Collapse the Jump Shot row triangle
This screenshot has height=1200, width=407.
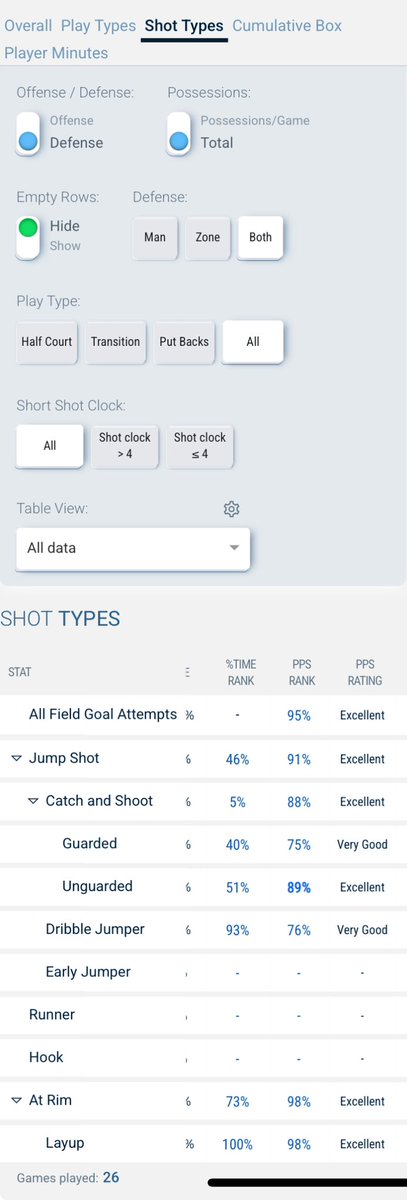[16, 759]
